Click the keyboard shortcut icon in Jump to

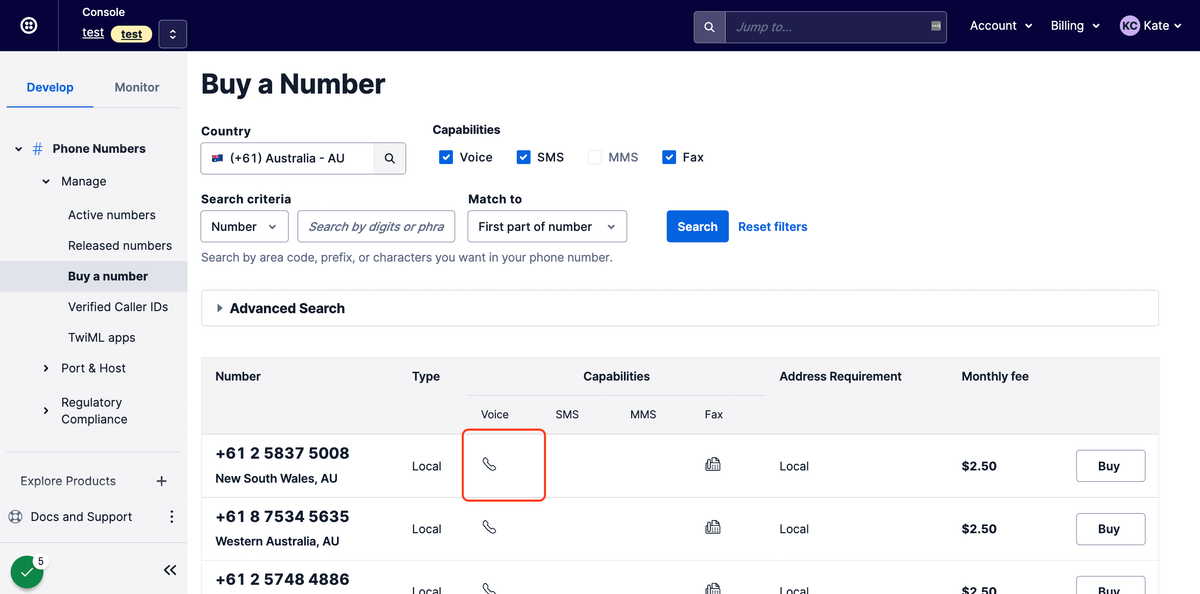[x=936, y=26]
